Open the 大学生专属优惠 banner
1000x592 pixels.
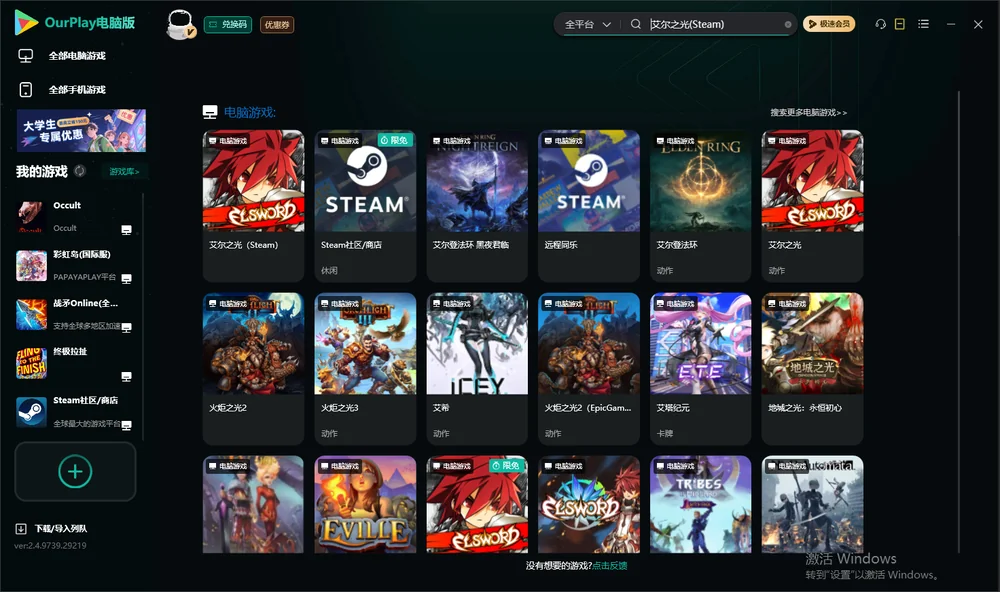pyautogui.click(x=81, y=130)
